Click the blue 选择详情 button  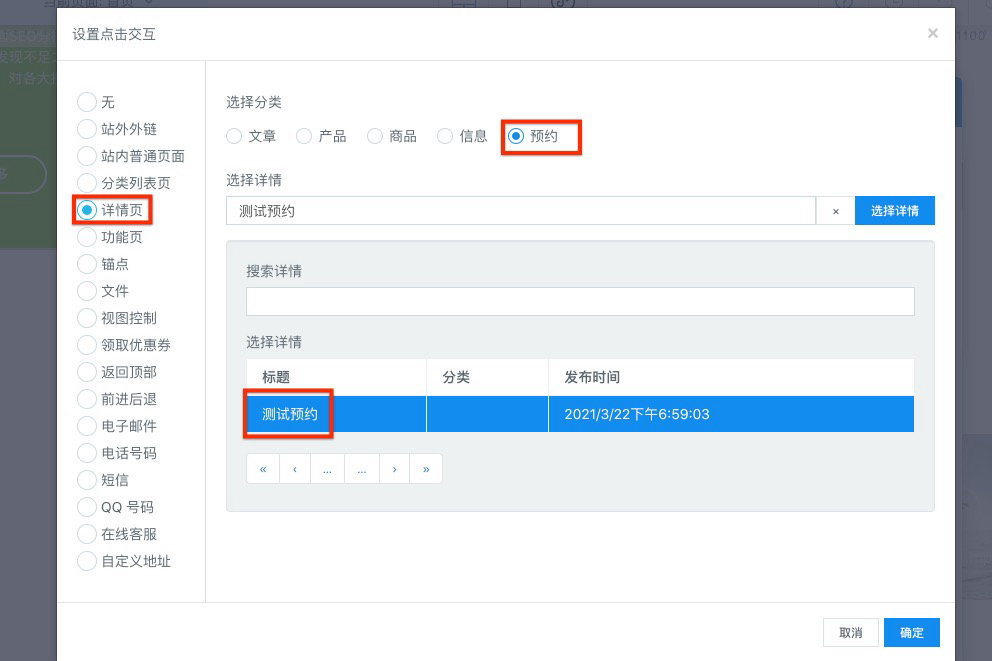point(895,211)
